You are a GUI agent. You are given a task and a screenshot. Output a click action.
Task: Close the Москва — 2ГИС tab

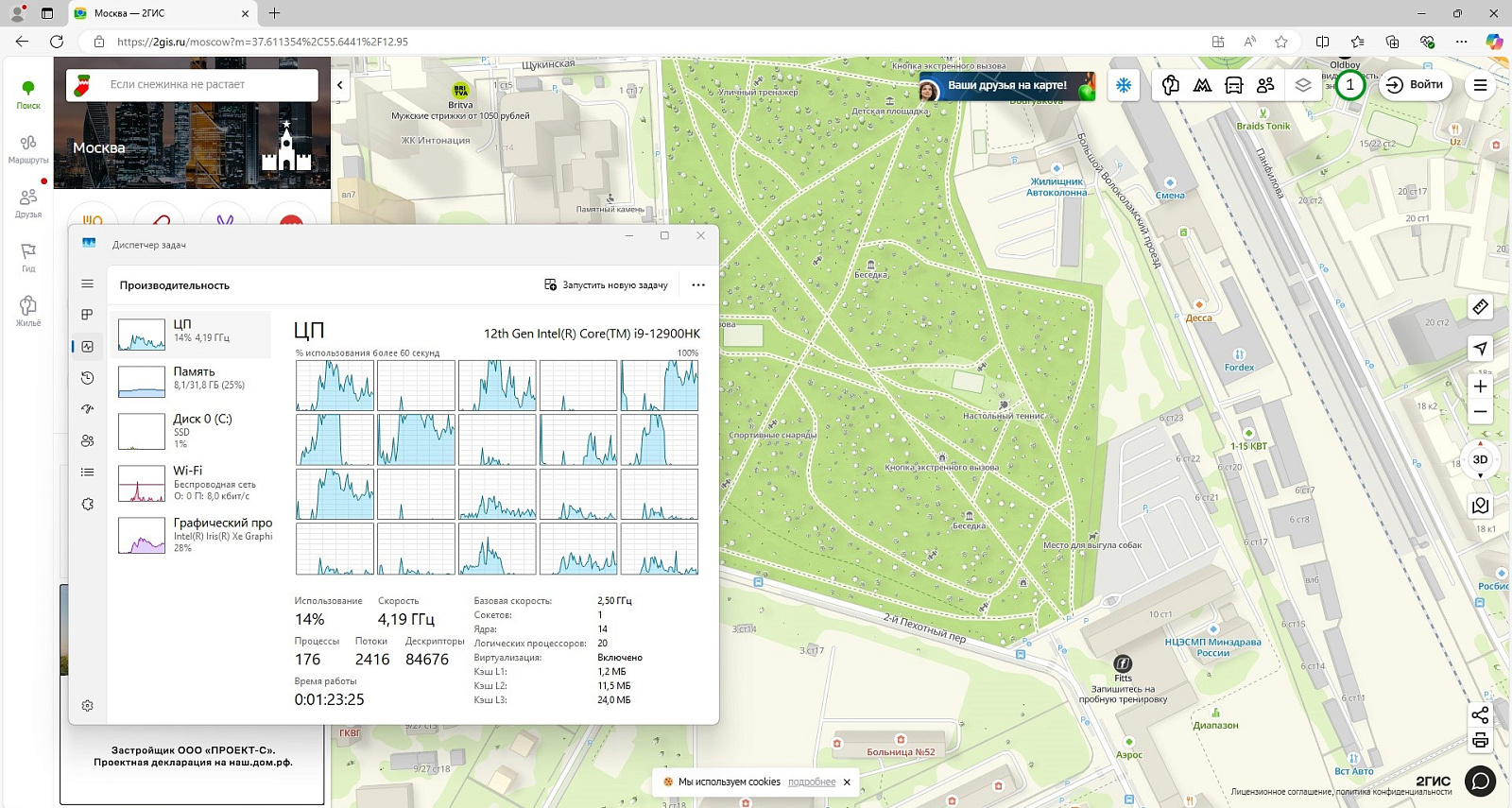(x=245, y=13)
